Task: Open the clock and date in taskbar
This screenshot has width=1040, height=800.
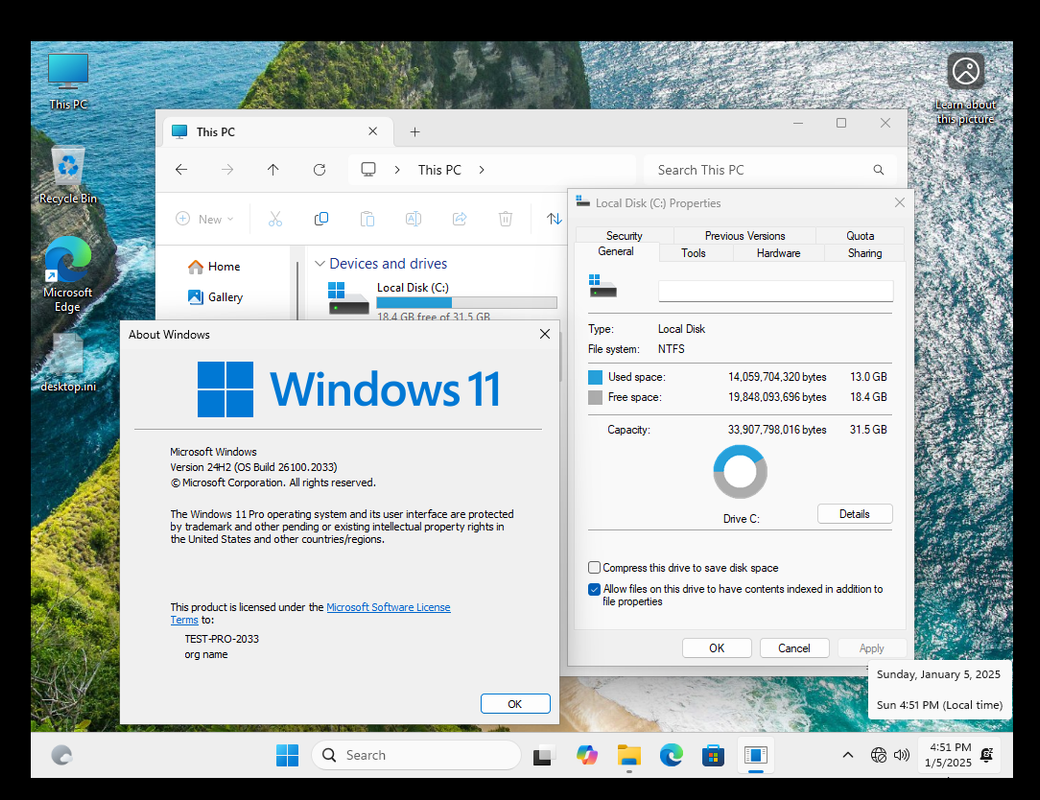Action: (949, 755)
